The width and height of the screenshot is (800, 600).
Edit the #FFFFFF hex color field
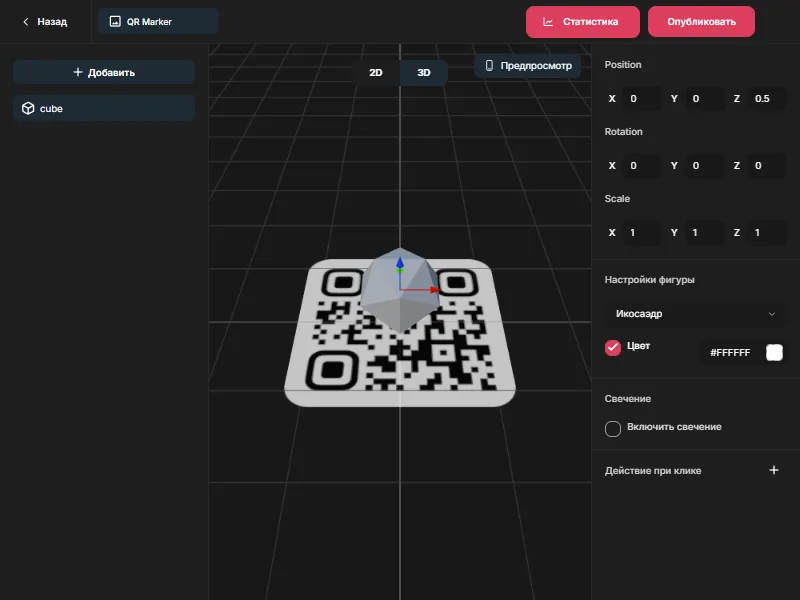731,352
